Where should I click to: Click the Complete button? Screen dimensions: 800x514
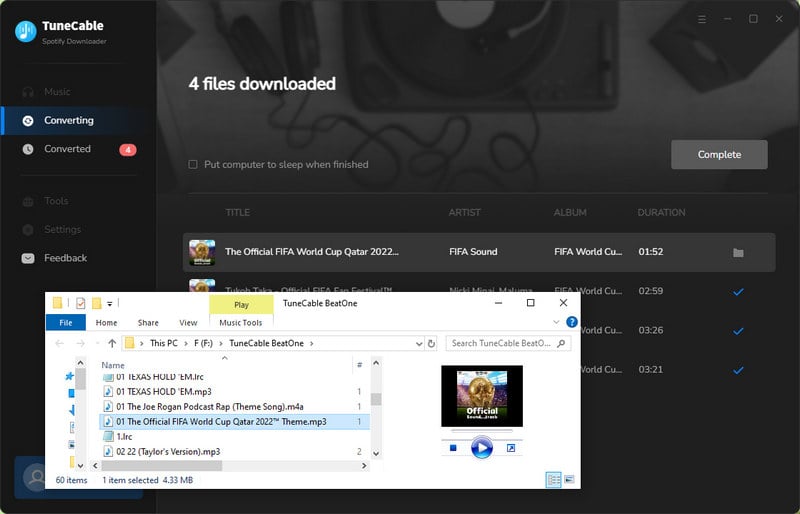pyautogui.click(x=719, y=155)
